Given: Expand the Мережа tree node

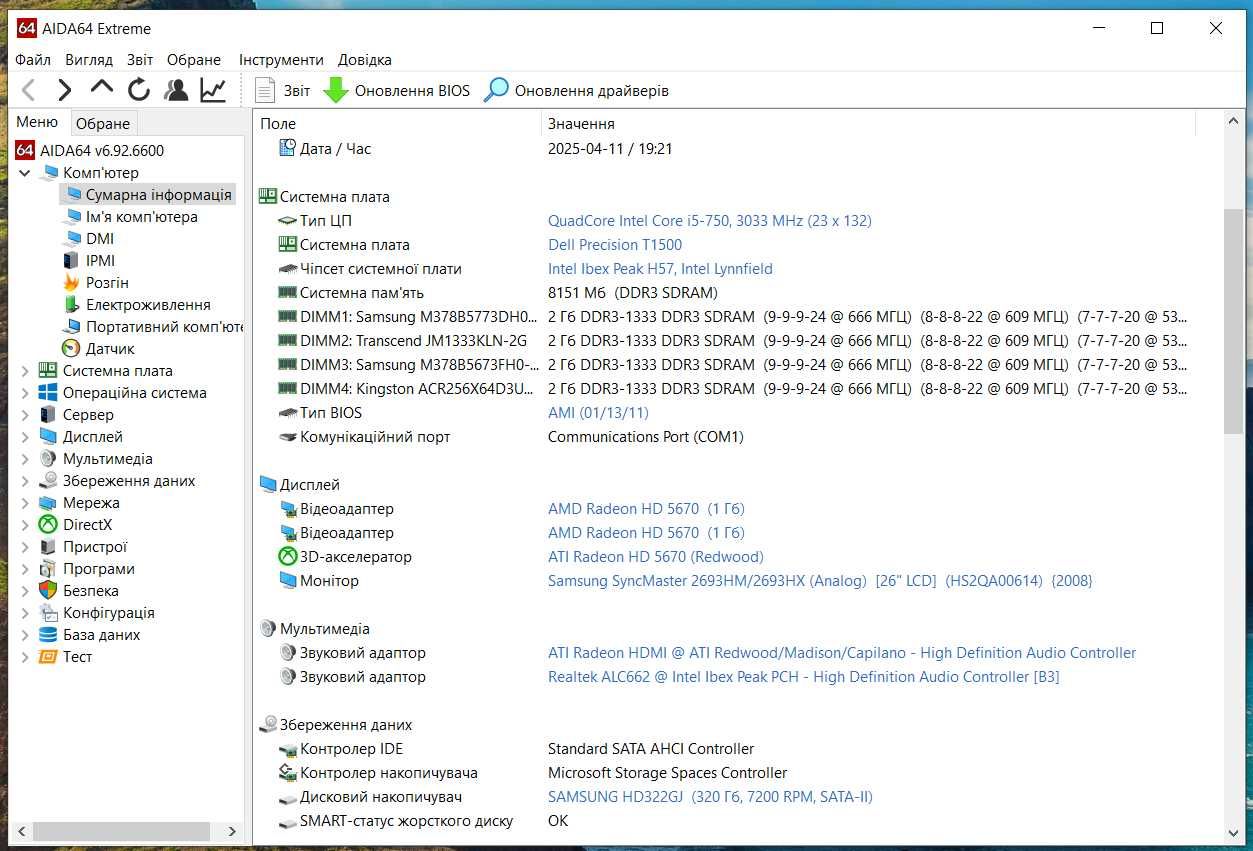Looking at the screenshot, I should (x=26, y=502).
